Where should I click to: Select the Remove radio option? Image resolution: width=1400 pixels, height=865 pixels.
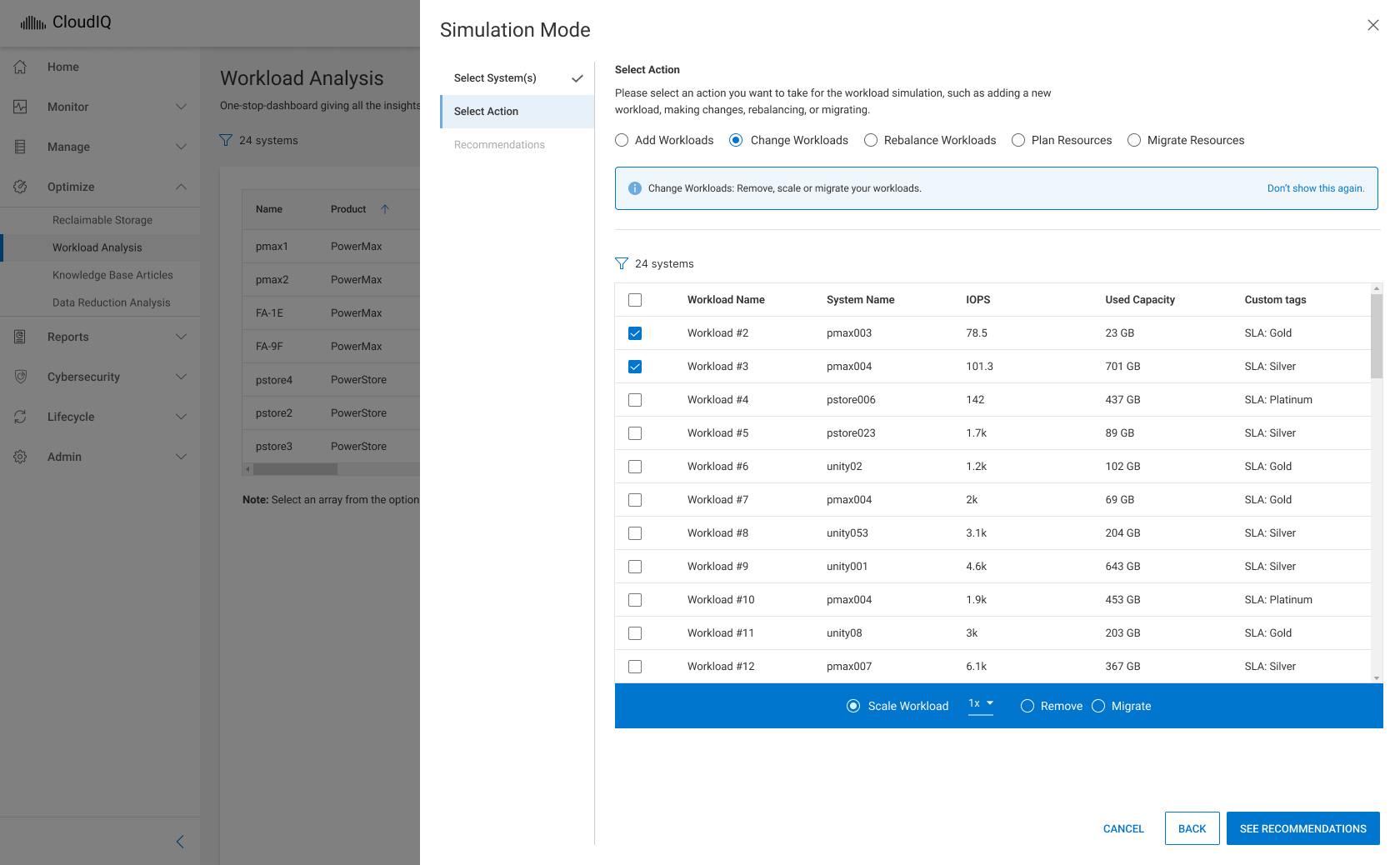pyautogui.click(x=1027, y=706)
